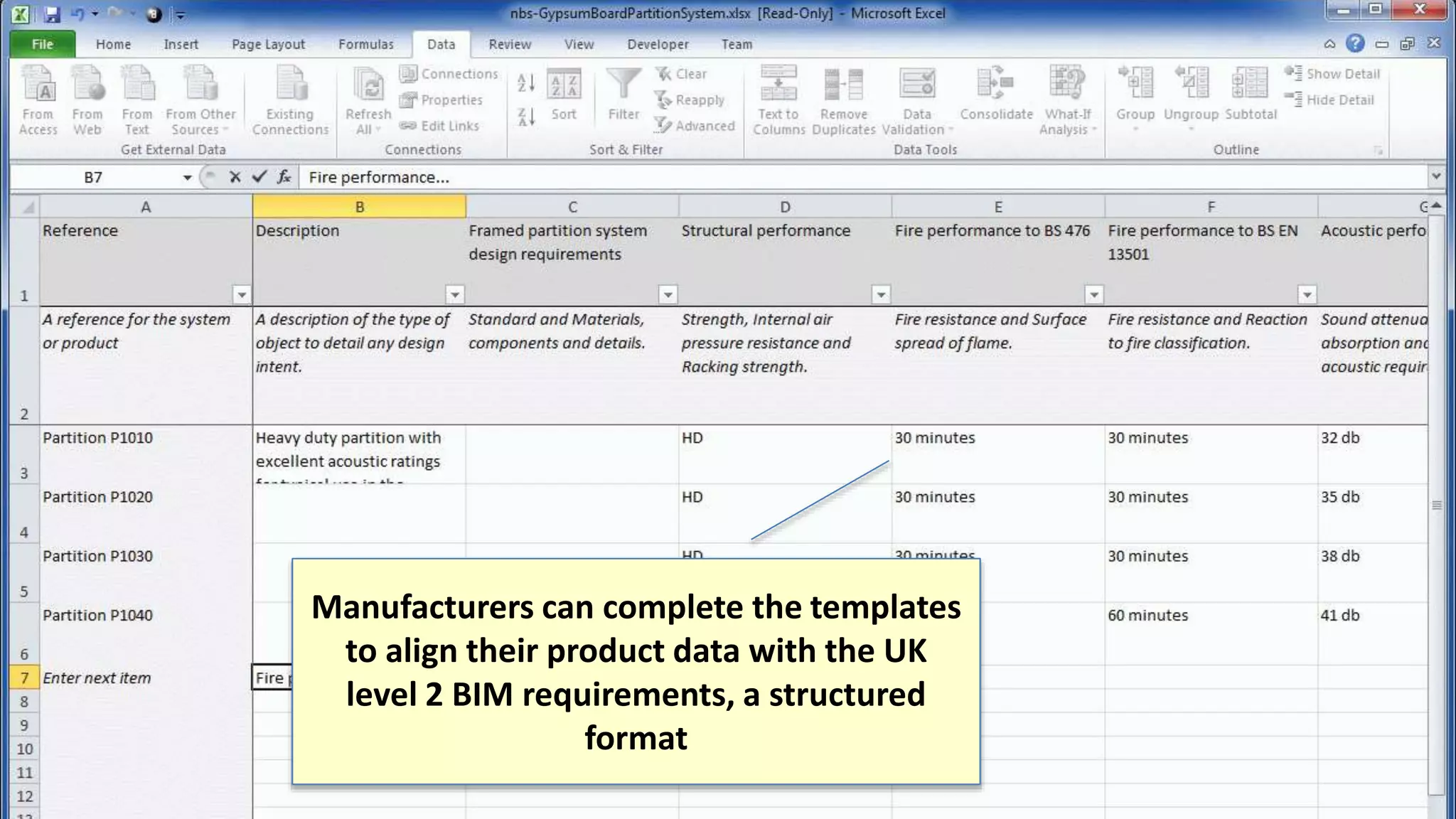Image resolution: width=1456 pixels, height=819 pixels.
Task: Click Text to Columns tool
Action: coord(778,100)
